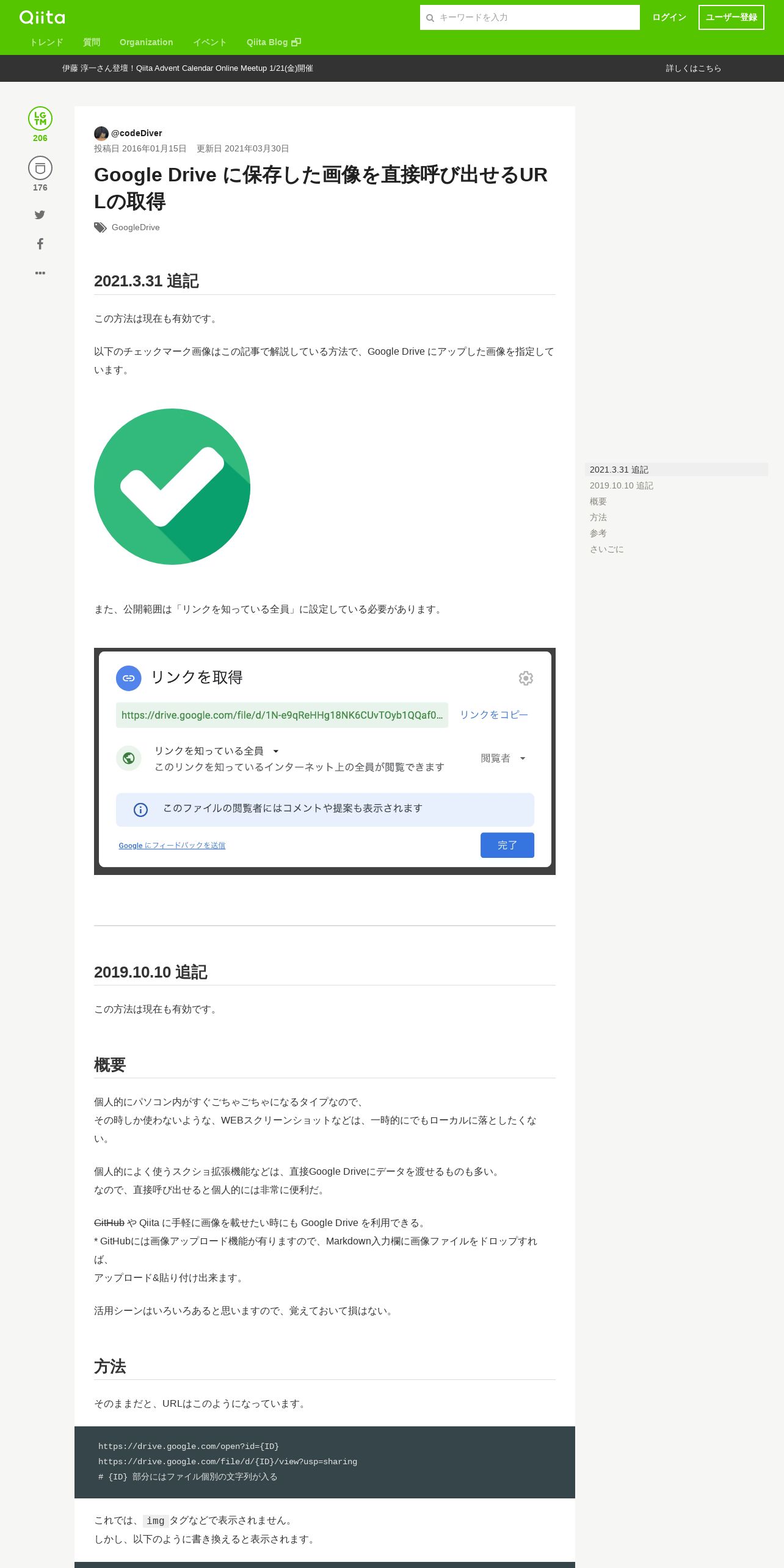The height and width of the screenshot is (1568, 784).
Task: Open the トレンド menu item
Action: click(x=46, y=42)
